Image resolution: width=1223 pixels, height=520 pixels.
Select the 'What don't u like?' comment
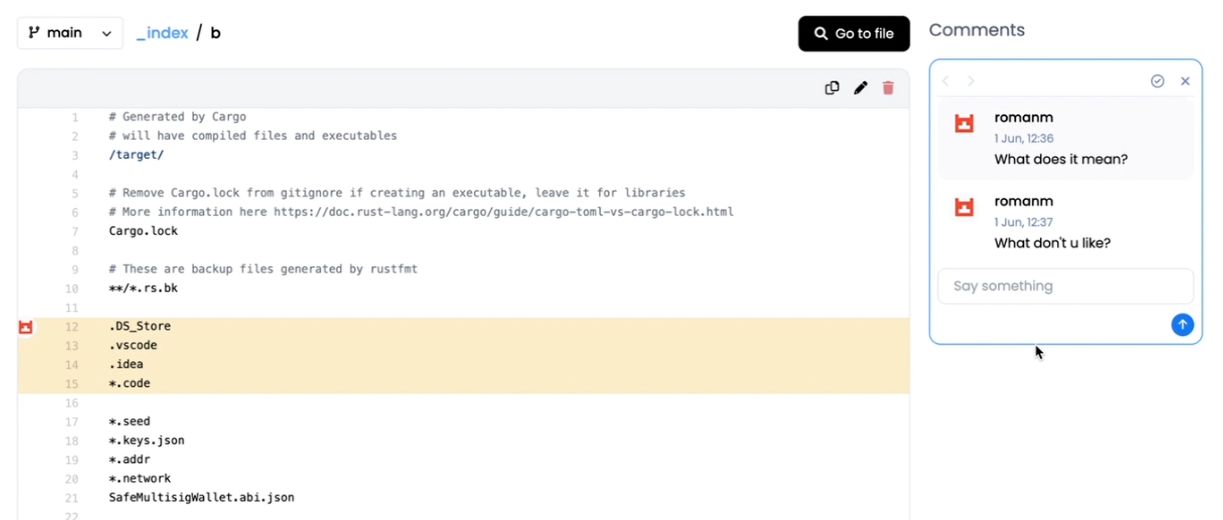1052,243
